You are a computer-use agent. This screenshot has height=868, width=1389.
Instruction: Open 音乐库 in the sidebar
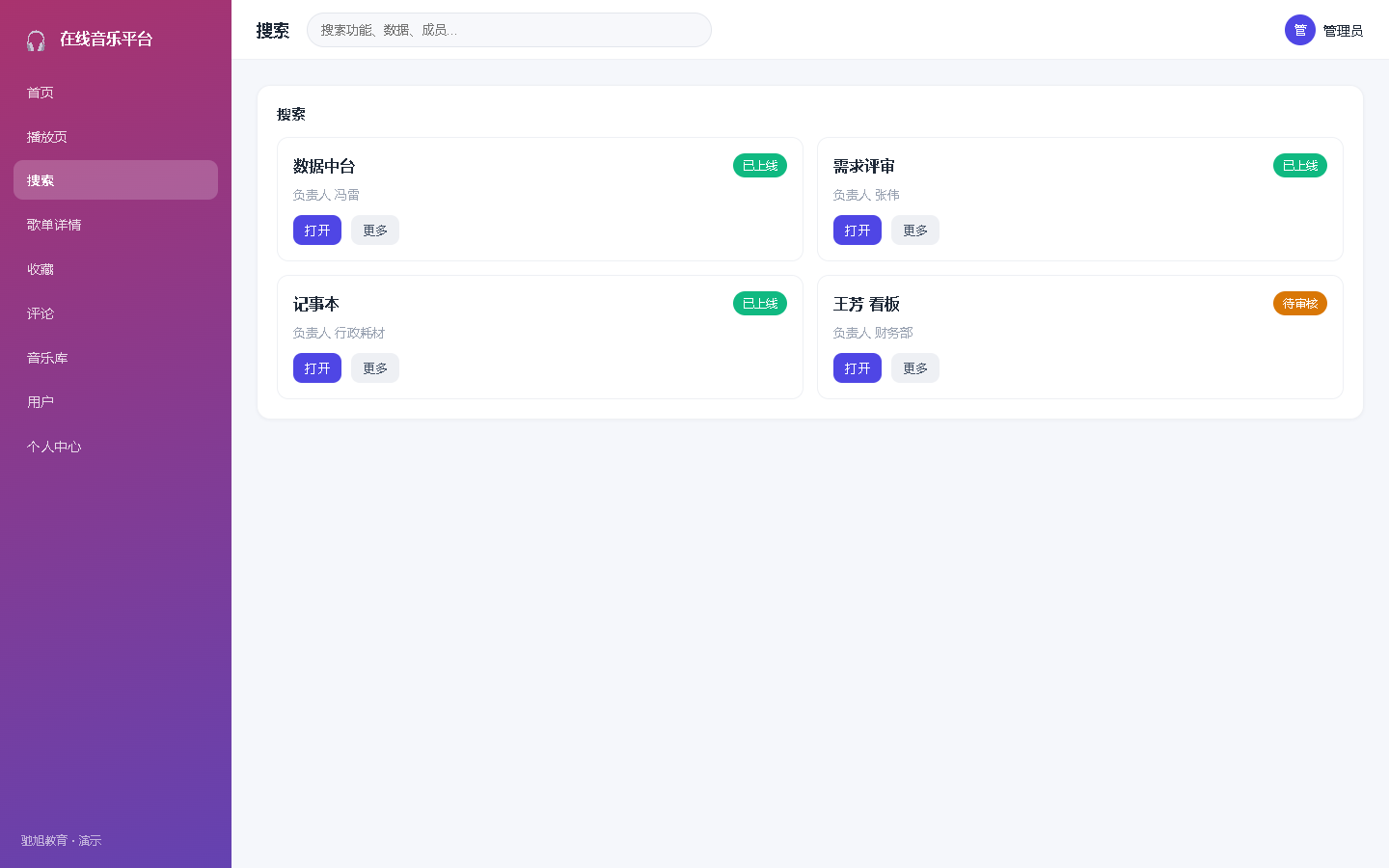coord(116,358)
